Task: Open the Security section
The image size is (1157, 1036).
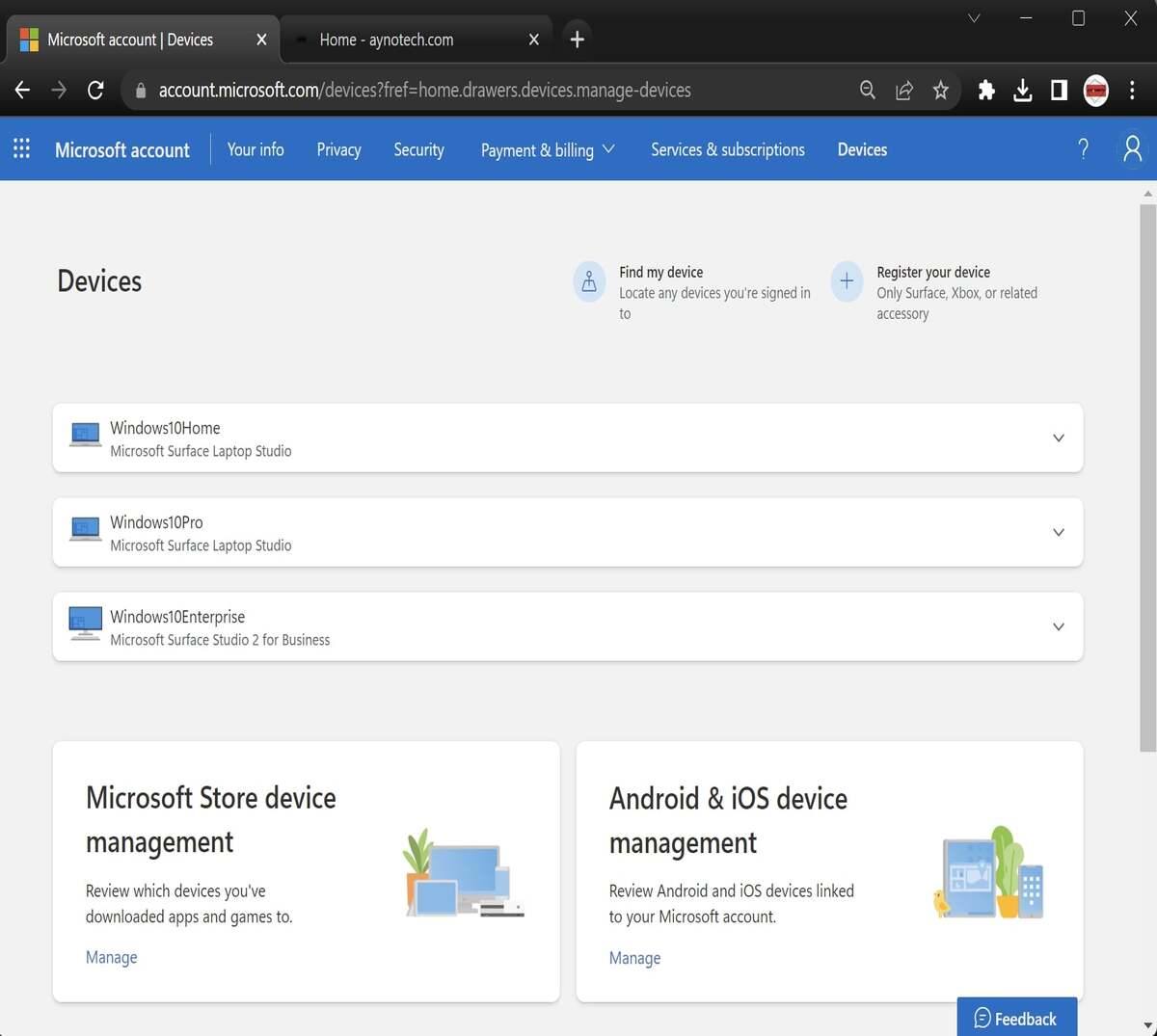Action: coord(418,149)
